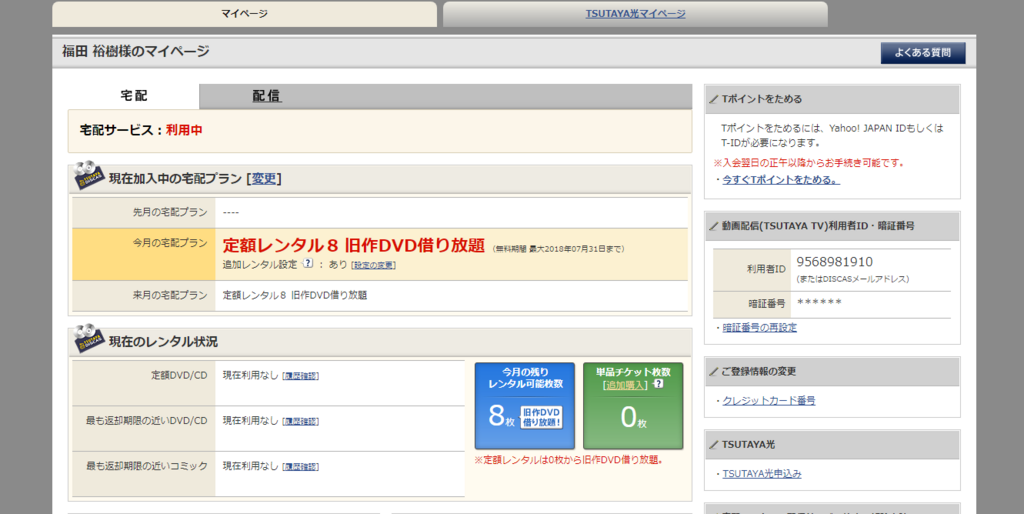
Task: Open the マイページ top tab
Action: pos(244,14)
